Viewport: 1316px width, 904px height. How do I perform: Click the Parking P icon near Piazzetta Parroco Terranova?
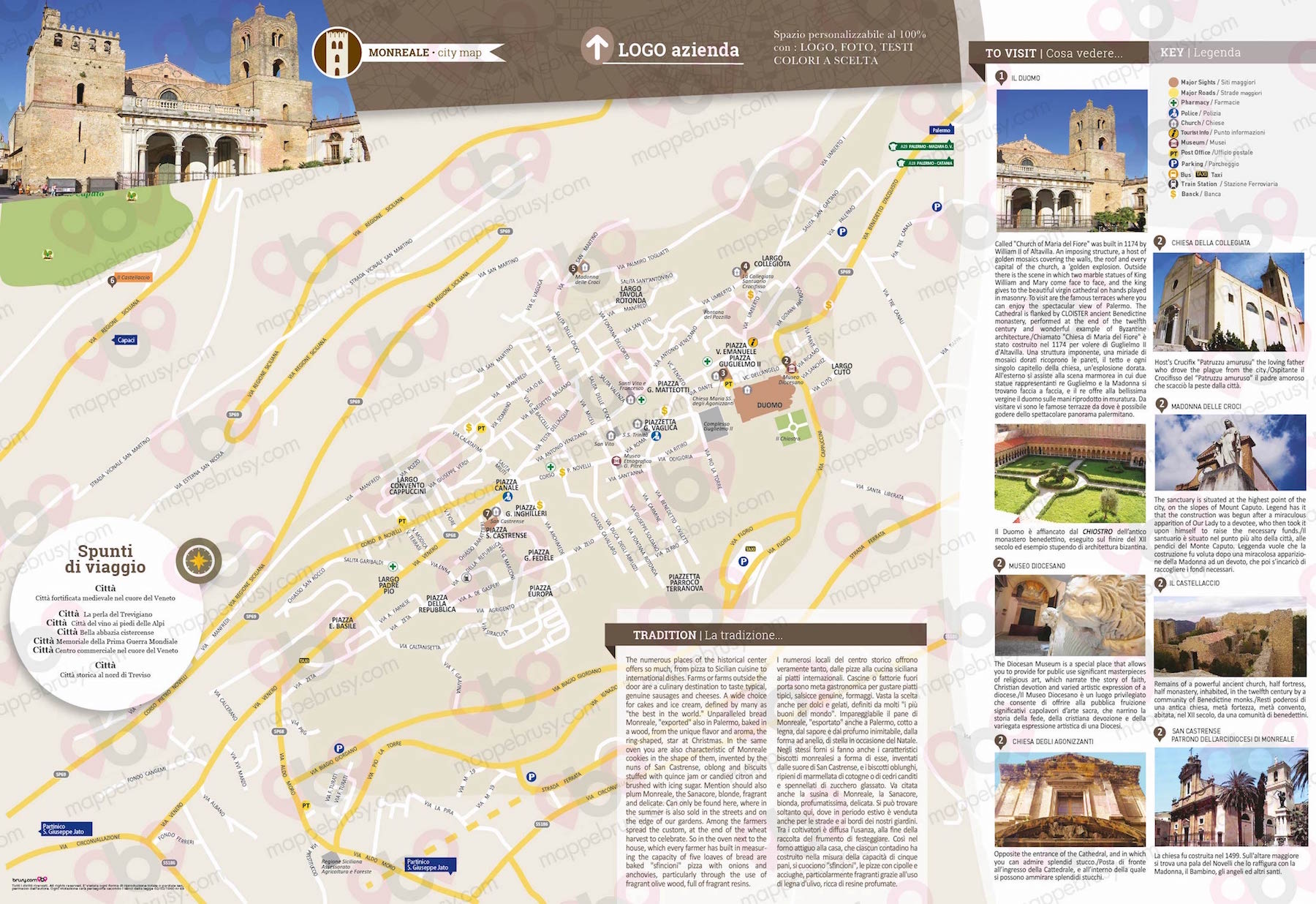744,562
